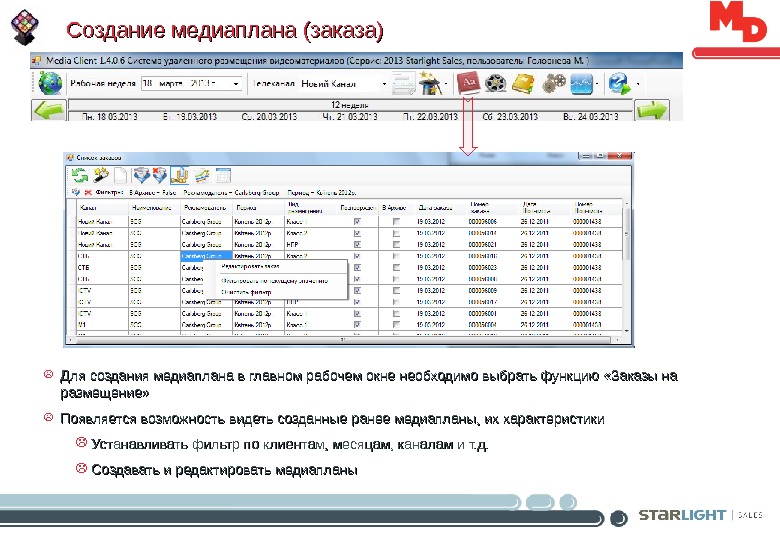This screenshot has height=540, width=780.
Task: Remove filter using funnel with red cross
Action: (160, 175)
